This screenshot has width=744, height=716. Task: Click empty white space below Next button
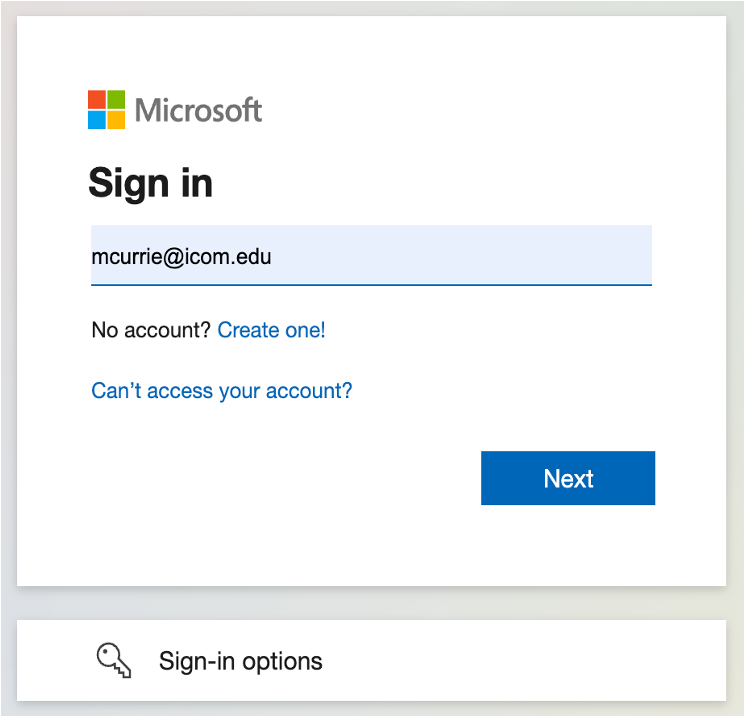click(568, 546)
